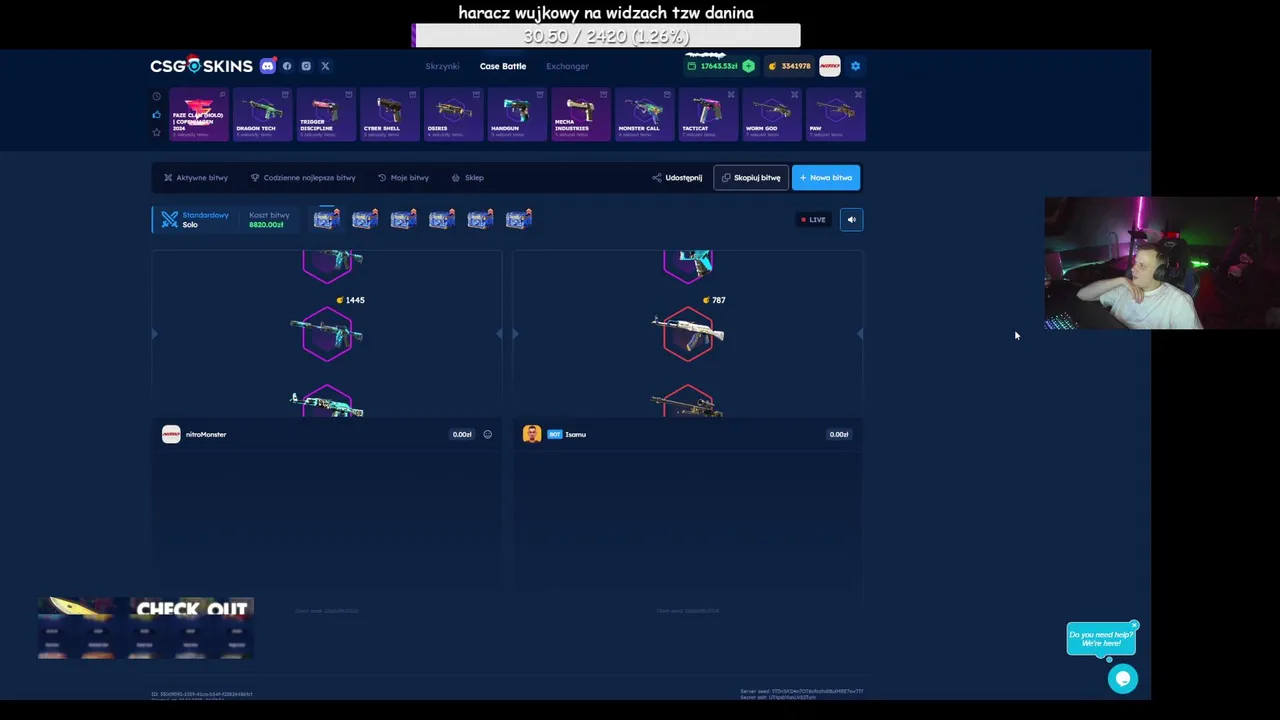The width and height of the screenshot is (1280, 720).
Task: Open the Monster Call drop card
Action: tap(644, 114)
